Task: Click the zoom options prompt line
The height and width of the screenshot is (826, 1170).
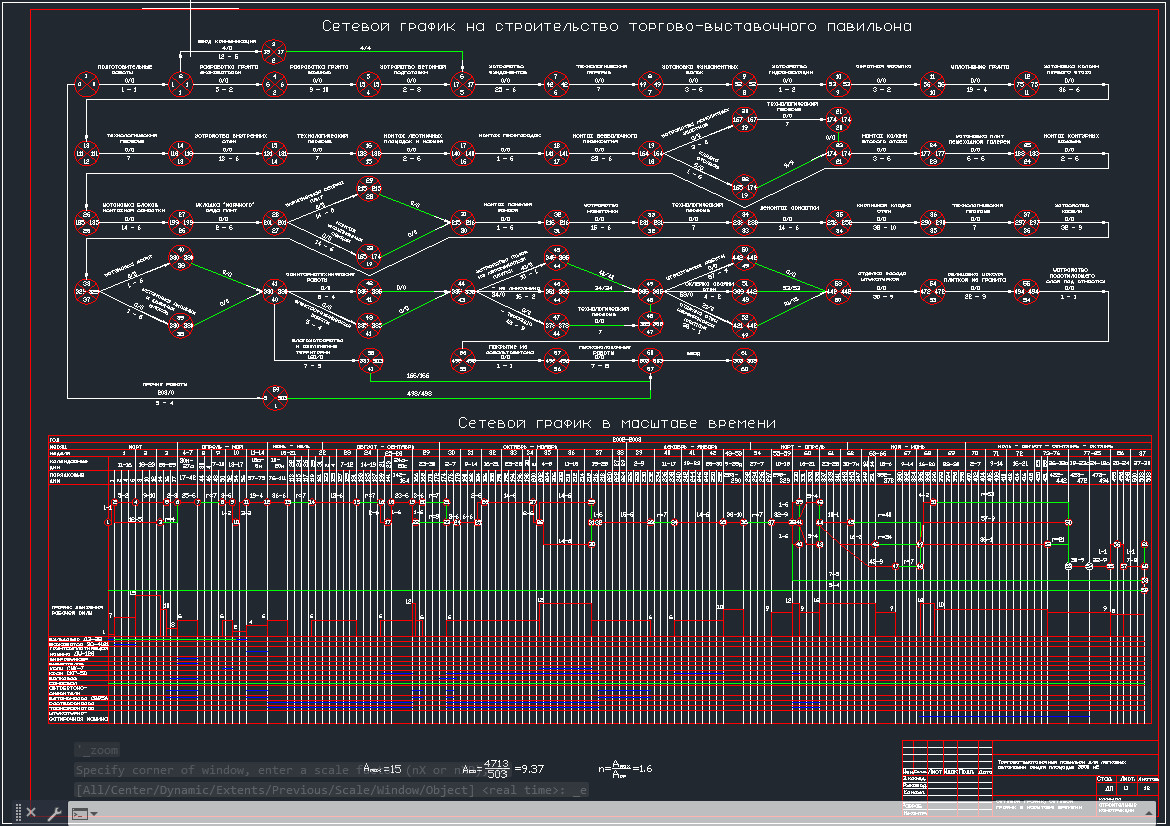Action: tap(330, 790)
